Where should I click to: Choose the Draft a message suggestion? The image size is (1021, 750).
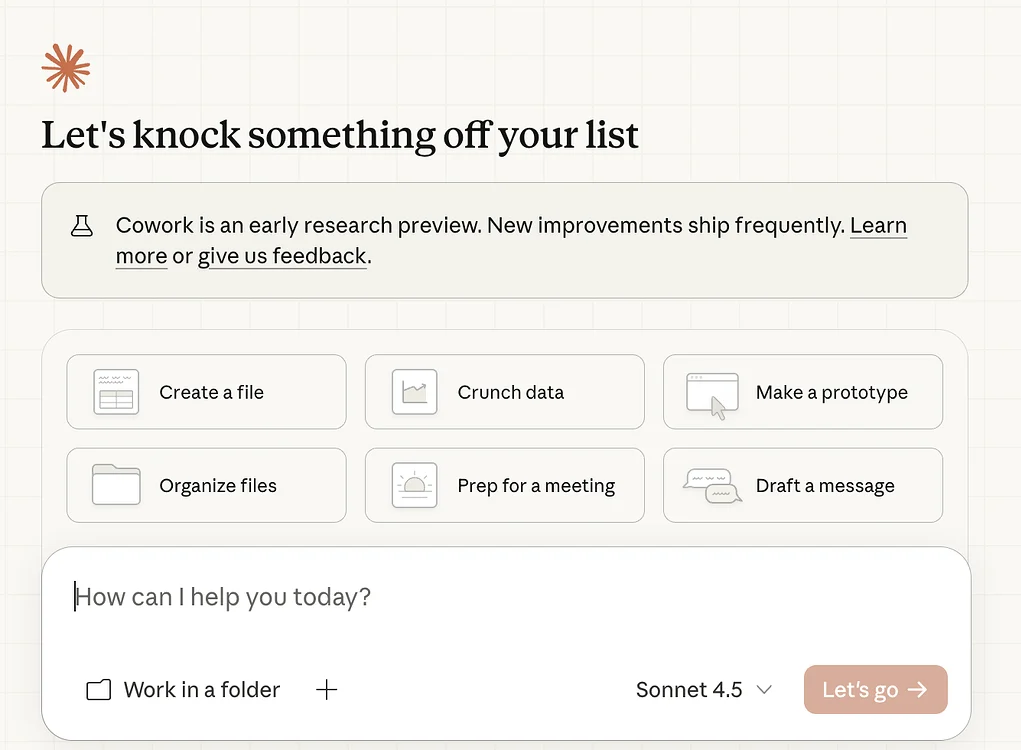coord(803,485)
